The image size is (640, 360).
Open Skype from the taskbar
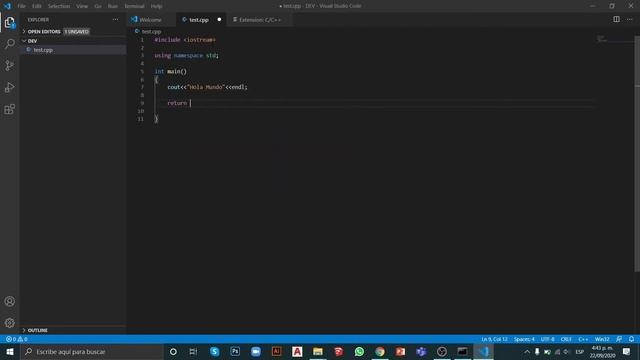[214, 351]
